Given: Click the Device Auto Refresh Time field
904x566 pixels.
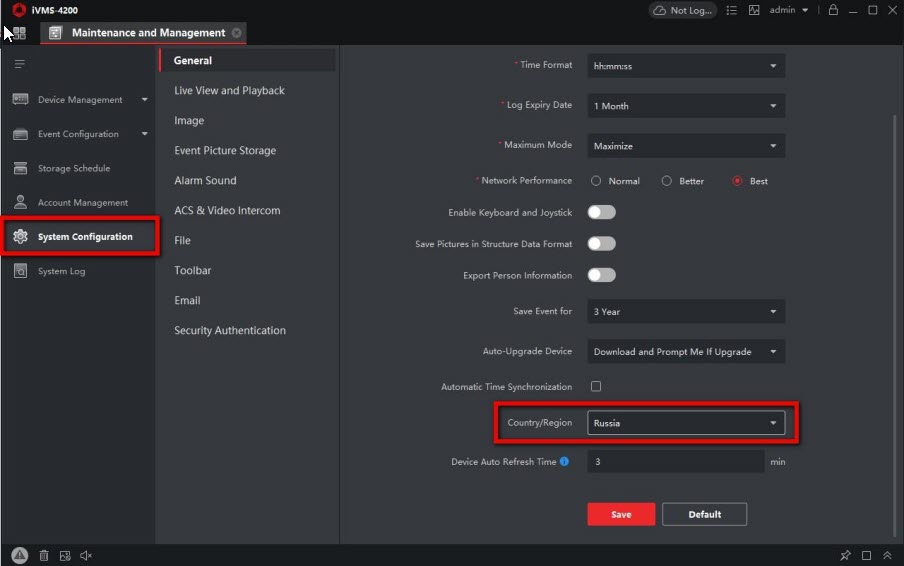Looking at the screenshot, I should 675,462.
